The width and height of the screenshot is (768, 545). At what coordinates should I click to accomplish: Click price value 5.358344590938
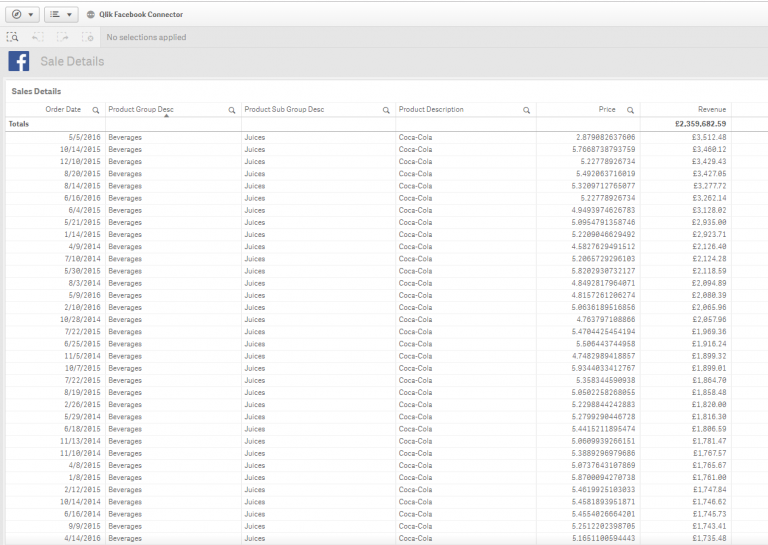pyautogui.click(x=605, y=380)
